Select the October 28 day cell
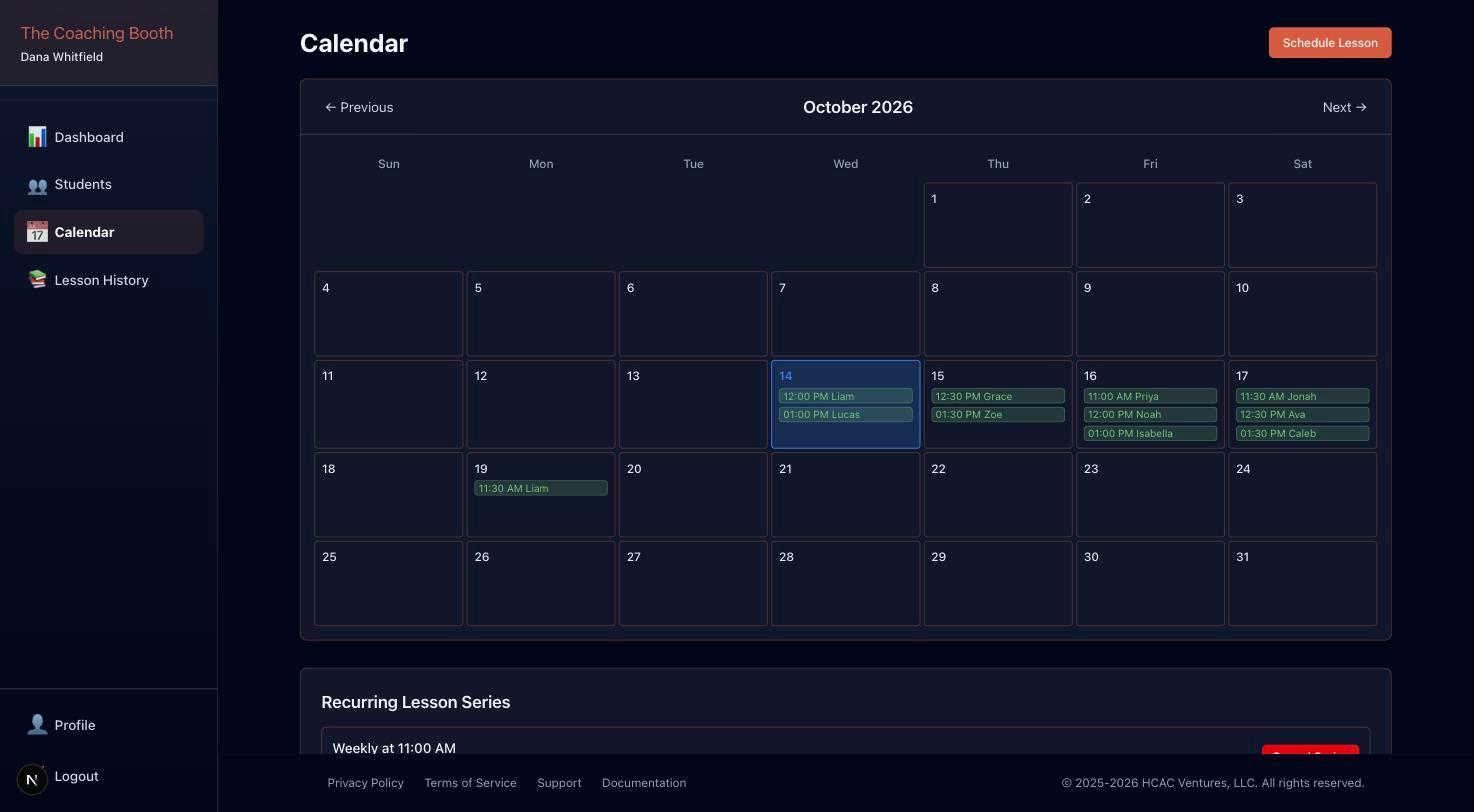Screen dimensions: 1474x812 tap(846, 584)
